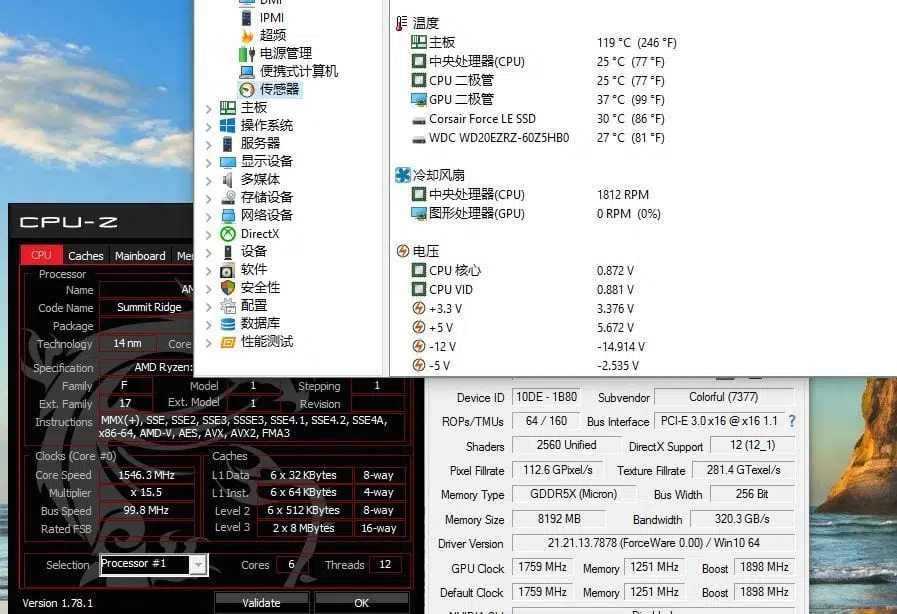
Task: Click the security shield icon 安全性
Action: [x=228, y=288]
